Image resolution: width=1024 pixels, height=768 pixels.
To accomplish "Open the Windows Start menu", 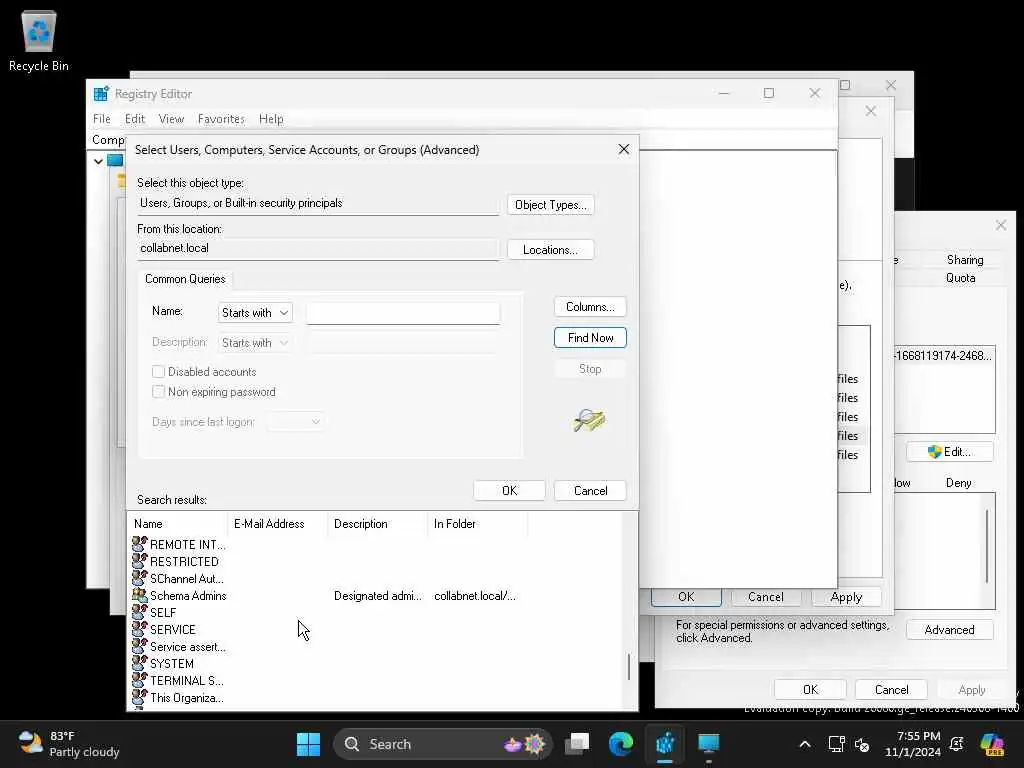I will tap(308, 744).
